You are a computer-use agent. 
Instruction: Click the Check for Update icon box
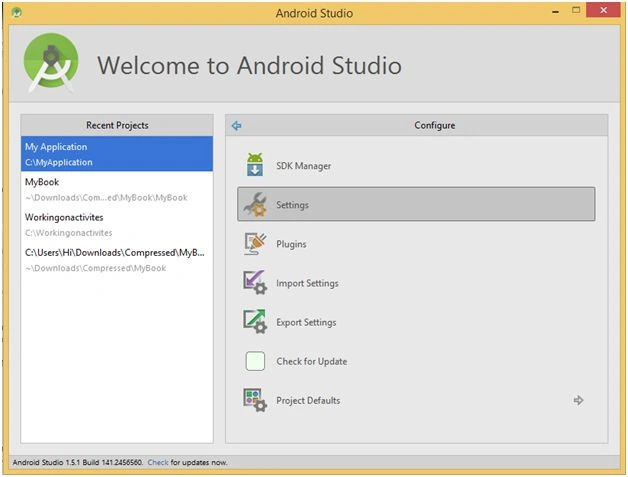tap(255, 361)
